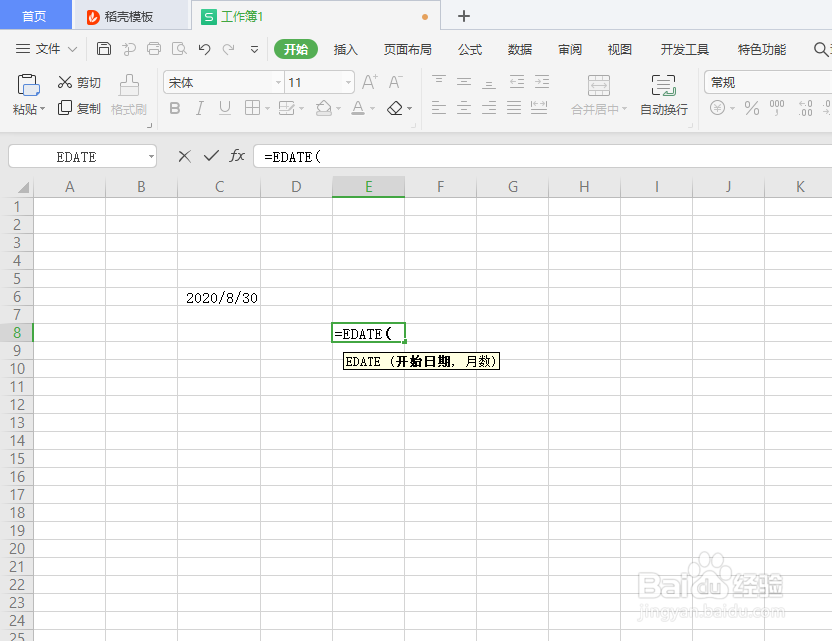The width and height of the screenshot is (832, 641).
Task: Click the 自动换行 wrap text icon
Action: coord(663,95)
